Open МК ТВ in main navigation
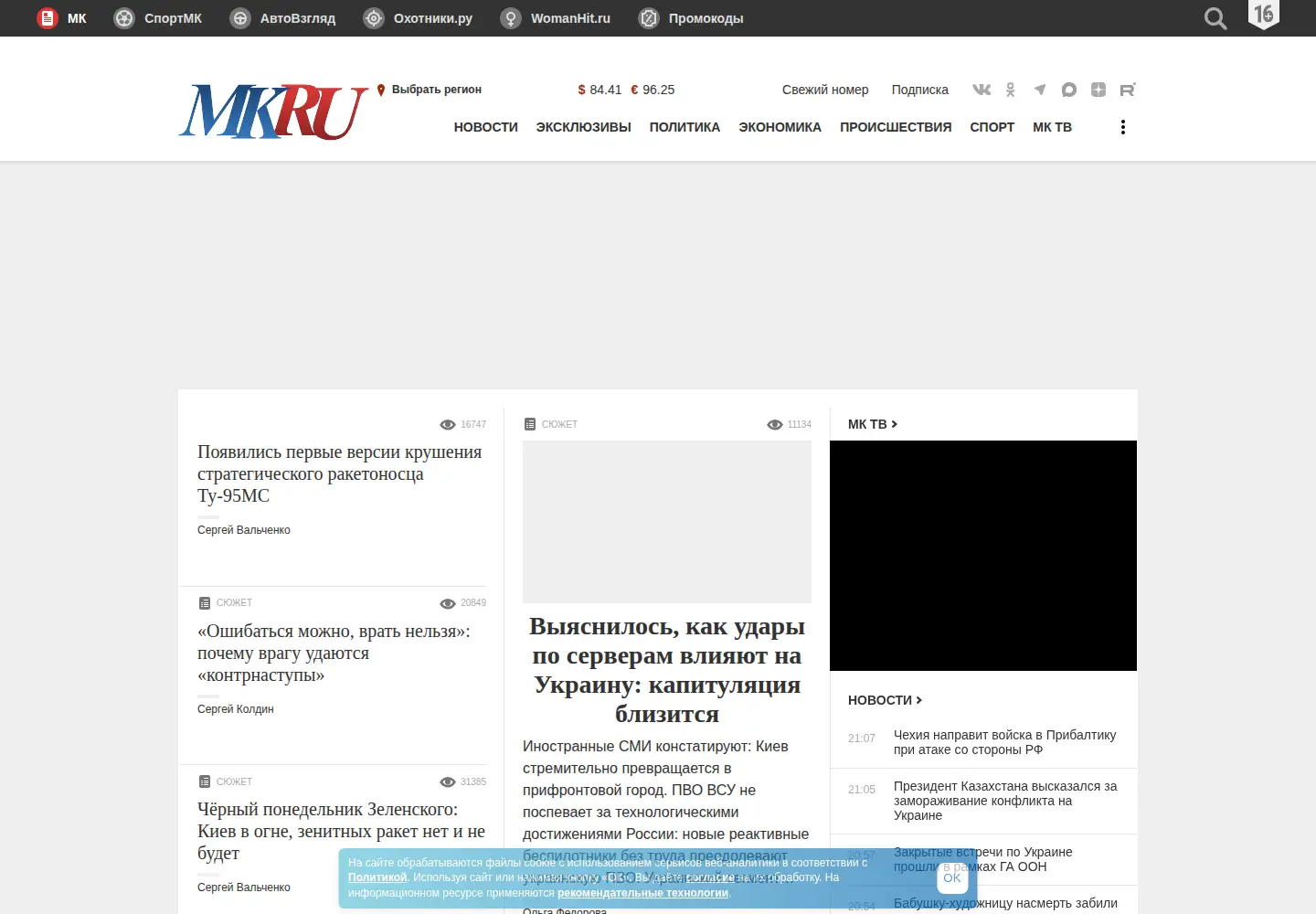 [1052, 127]
